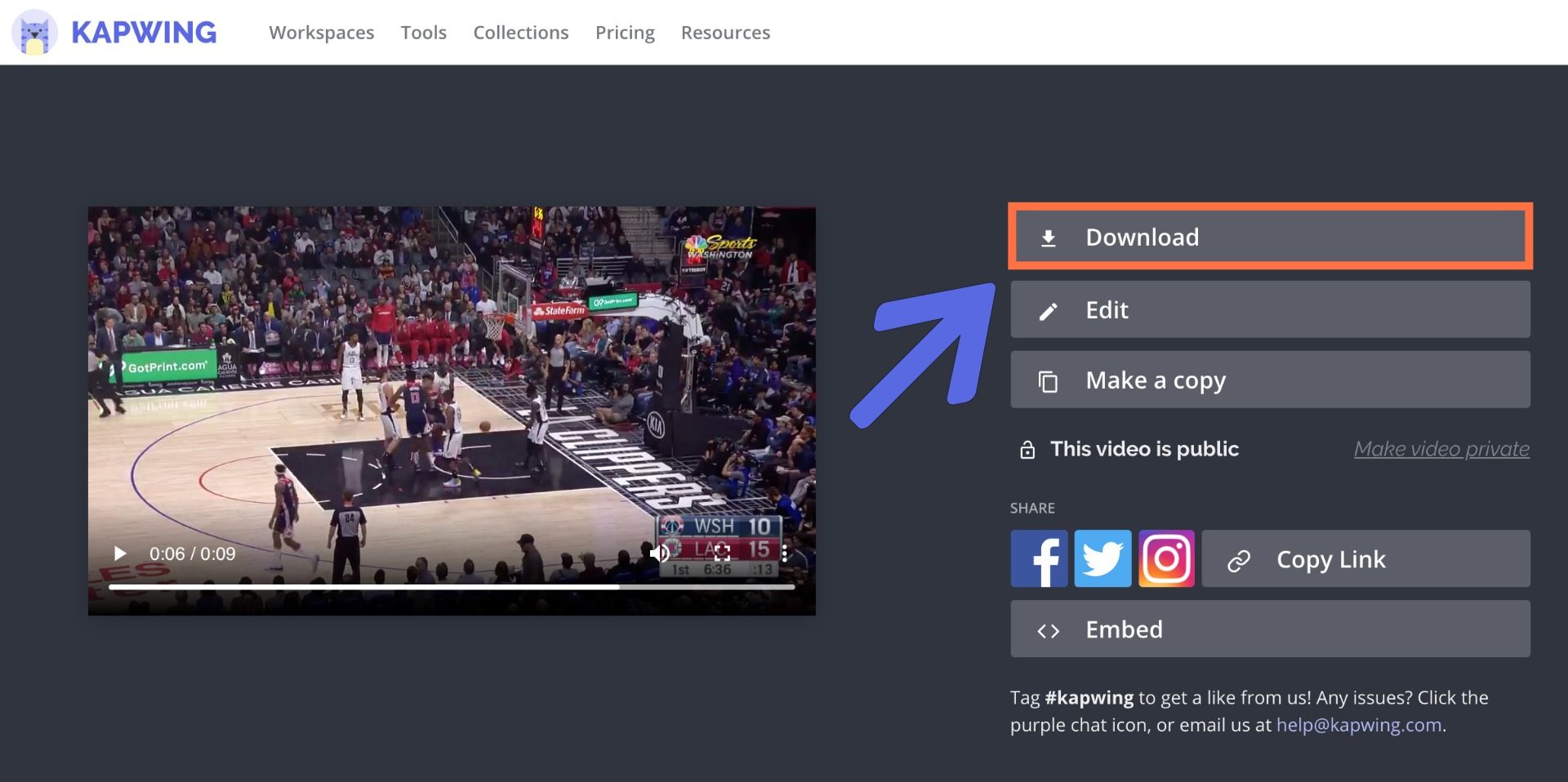Click the Kapwing cat logo icon

tap(34, 33)
